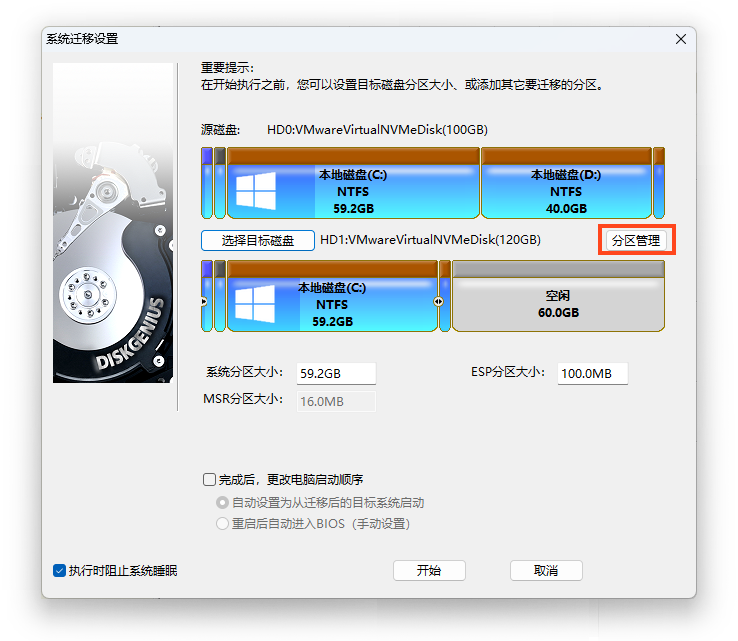Enable 完成后，更改电脑启动顺序 checkbox
The height and width of the screenshot is (641, 738).
(209, 480)
